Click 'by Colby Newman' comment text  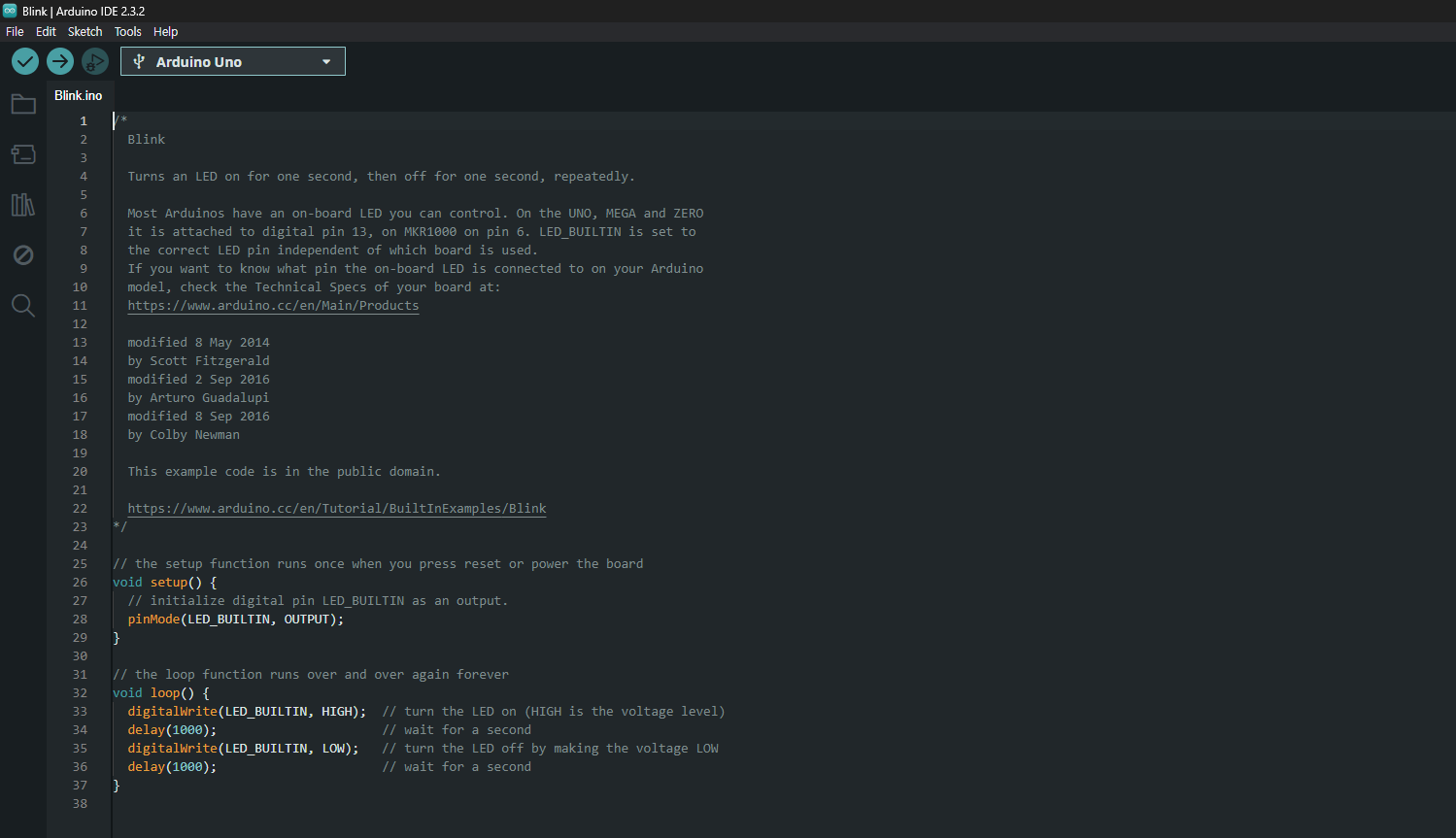click(184, 434)
